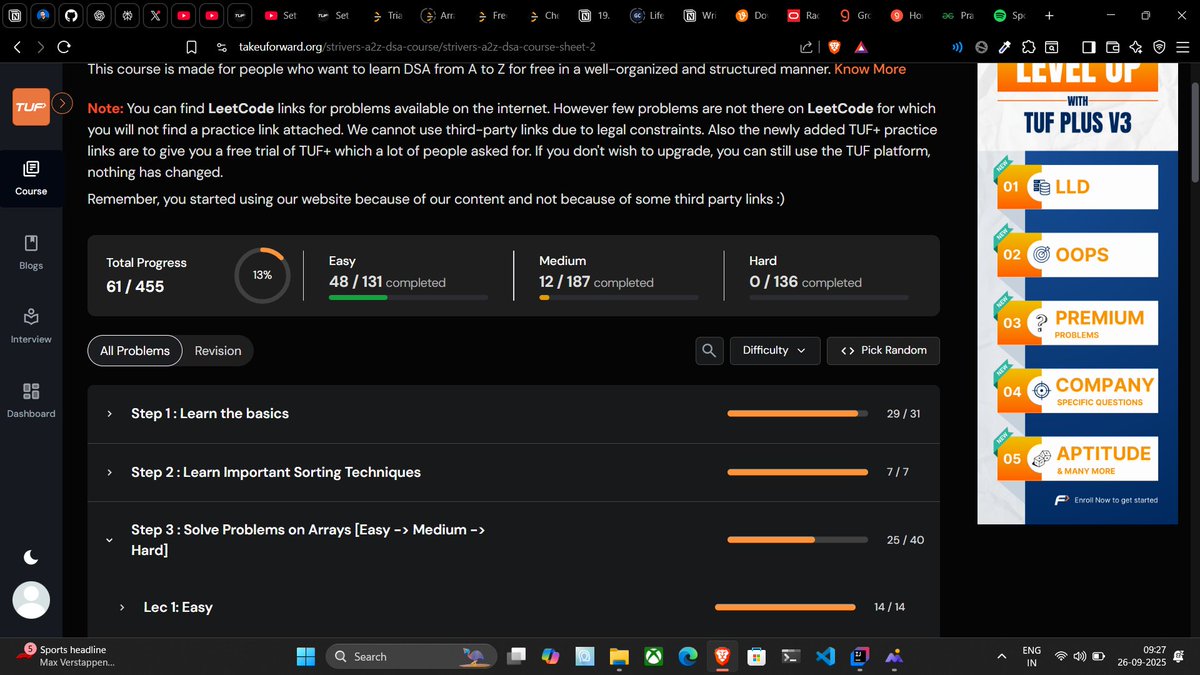Click the problem search magnifier icon
The width and height of the screenshot is (1200, 675).
tap(709, 350)
